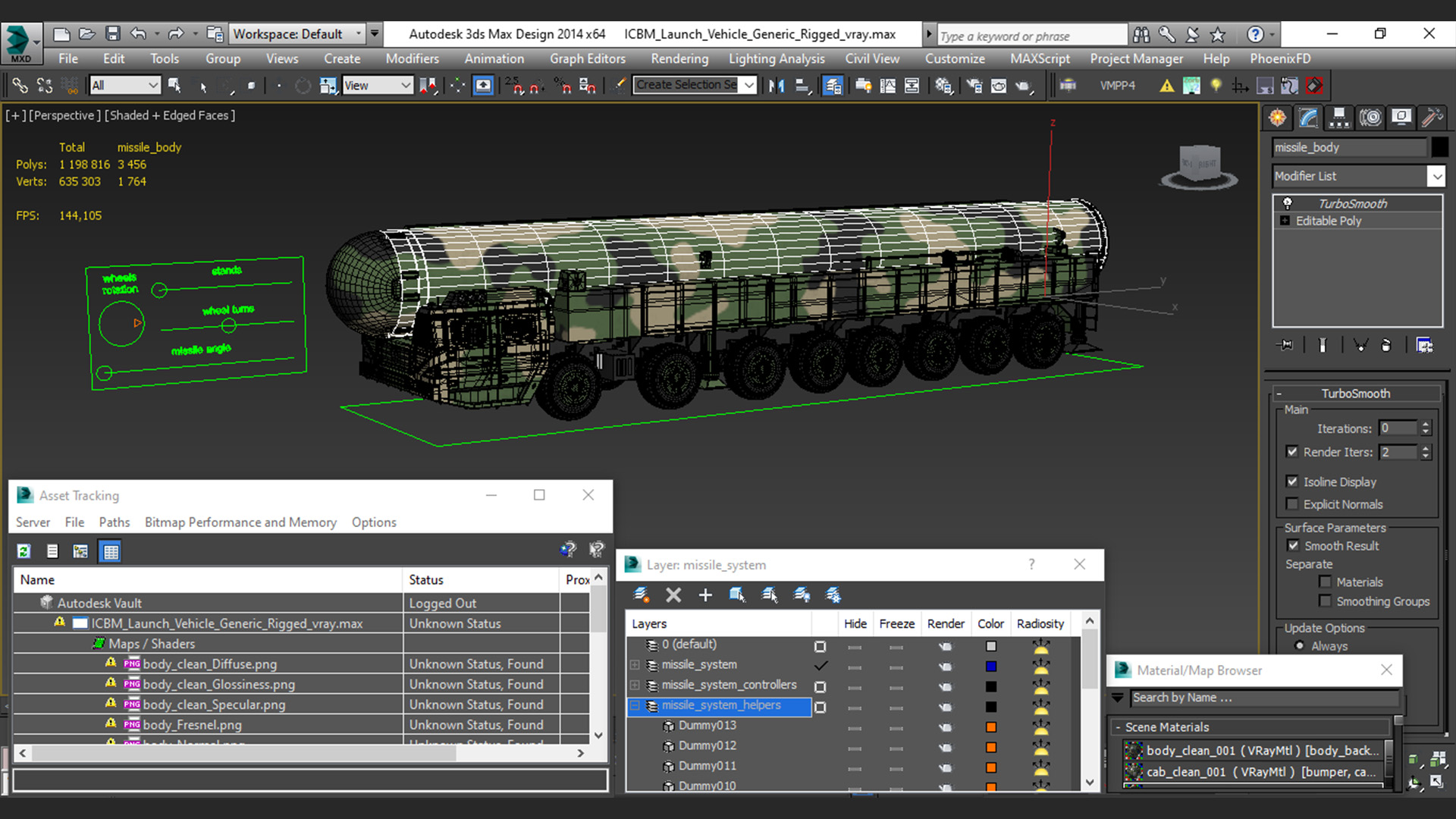Click blue color swatch of missile_system layer

[990, 667]
